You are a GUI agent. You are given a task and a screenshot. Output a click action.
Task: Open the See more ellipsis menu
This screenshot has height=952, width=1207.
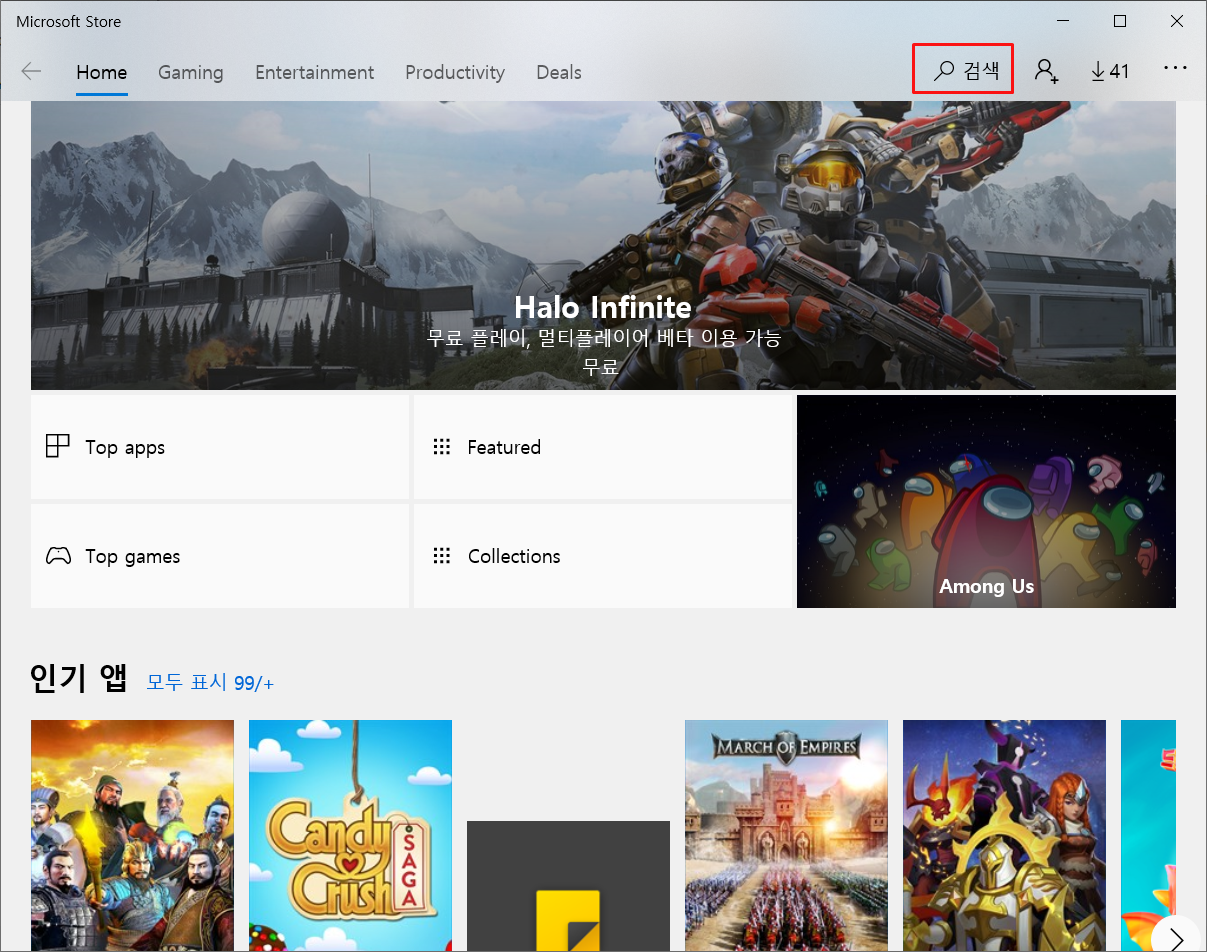[x=1175, y=68]
